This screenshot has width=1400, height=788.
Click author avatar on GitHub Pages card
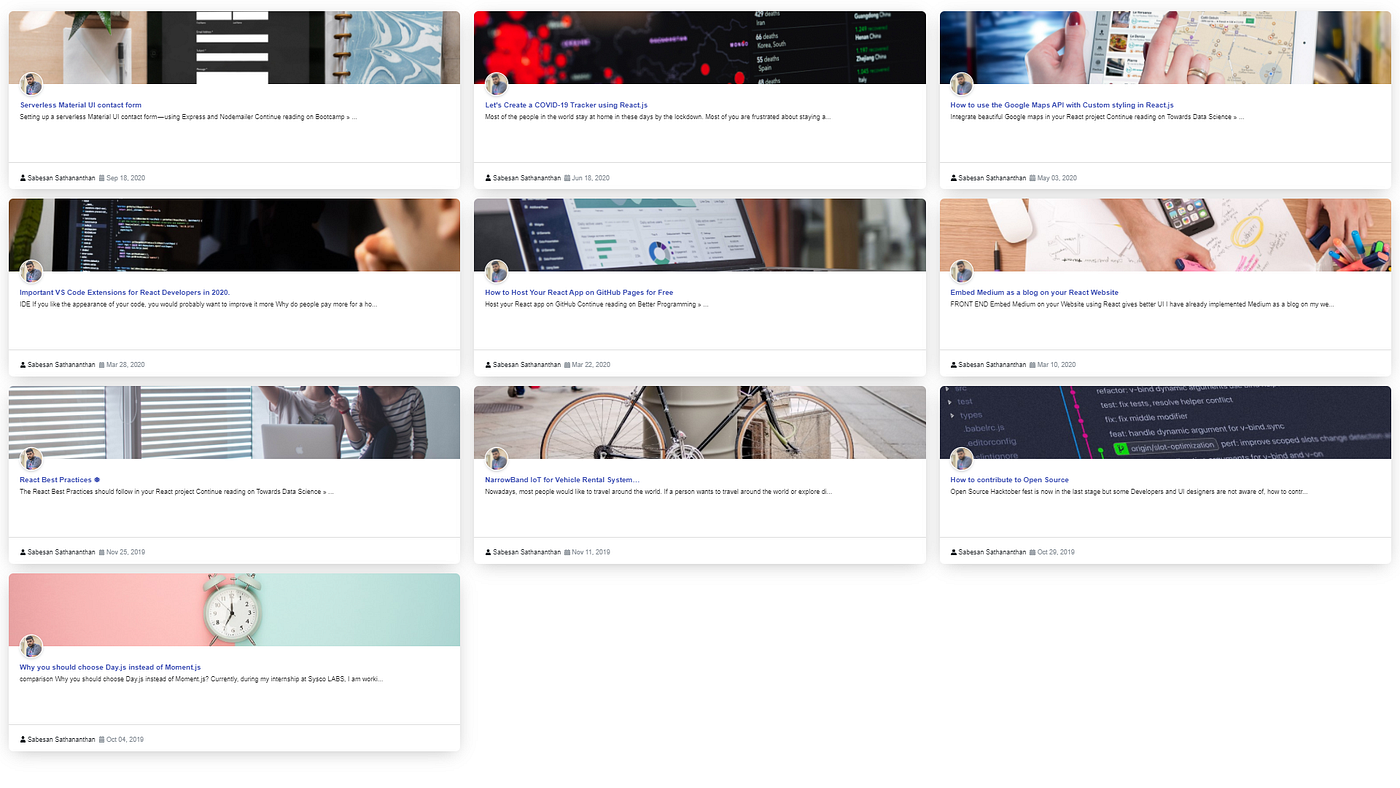(496, 271)
